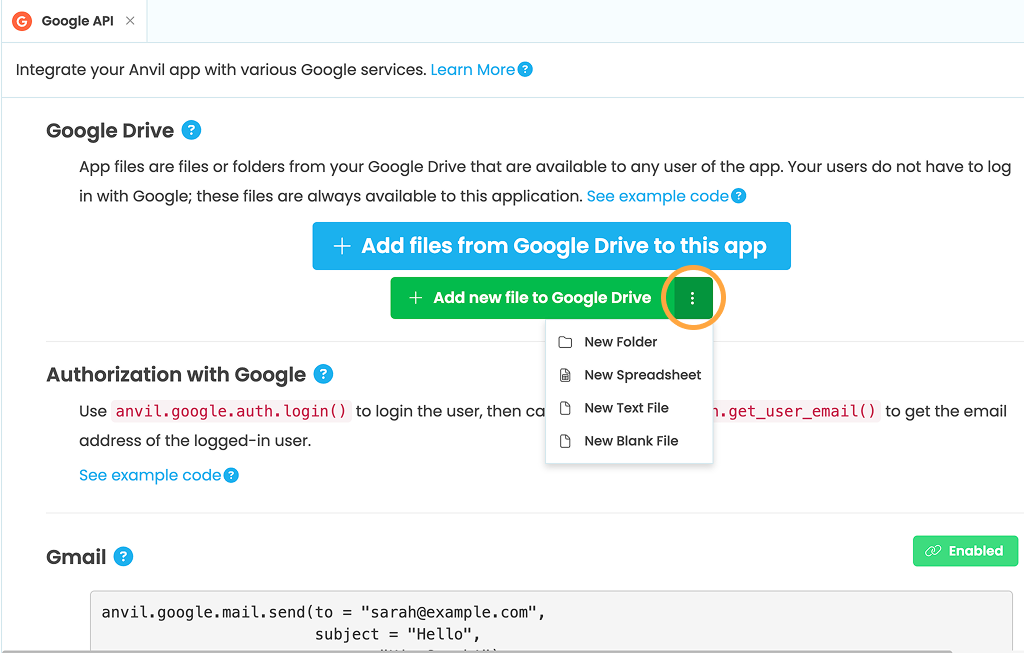Open the Authorization See example code link
The height and width of the screenshot is (653, 1024).
click(x=150, y=475)
